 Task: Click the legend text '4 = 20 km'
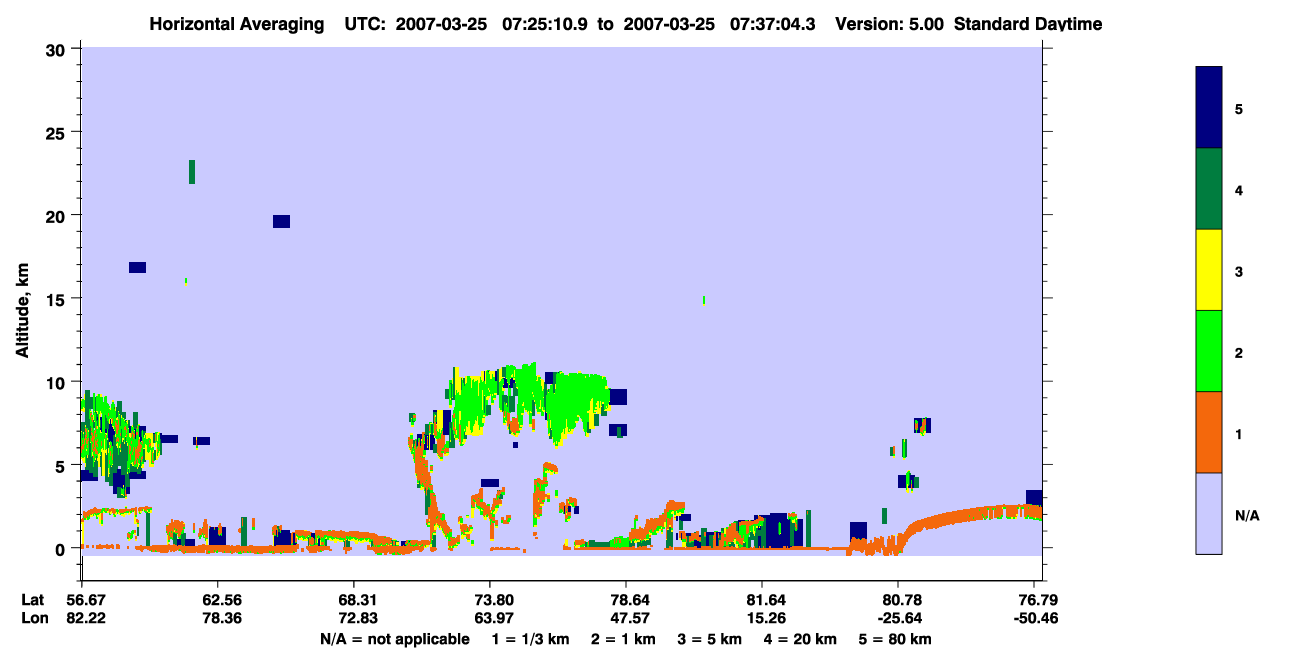pos(802,639)
